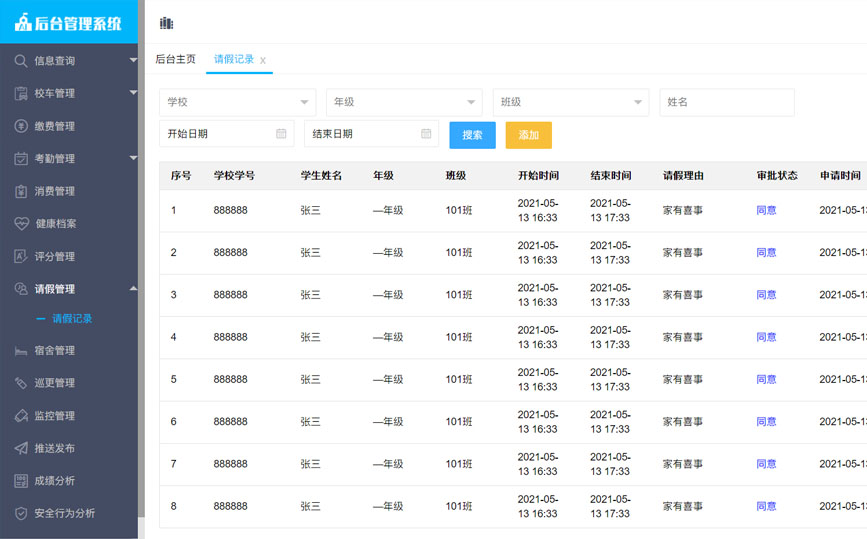Click 同意 status link in row 4
This screenshot has width=867, height=539.
tap(766, 337)
